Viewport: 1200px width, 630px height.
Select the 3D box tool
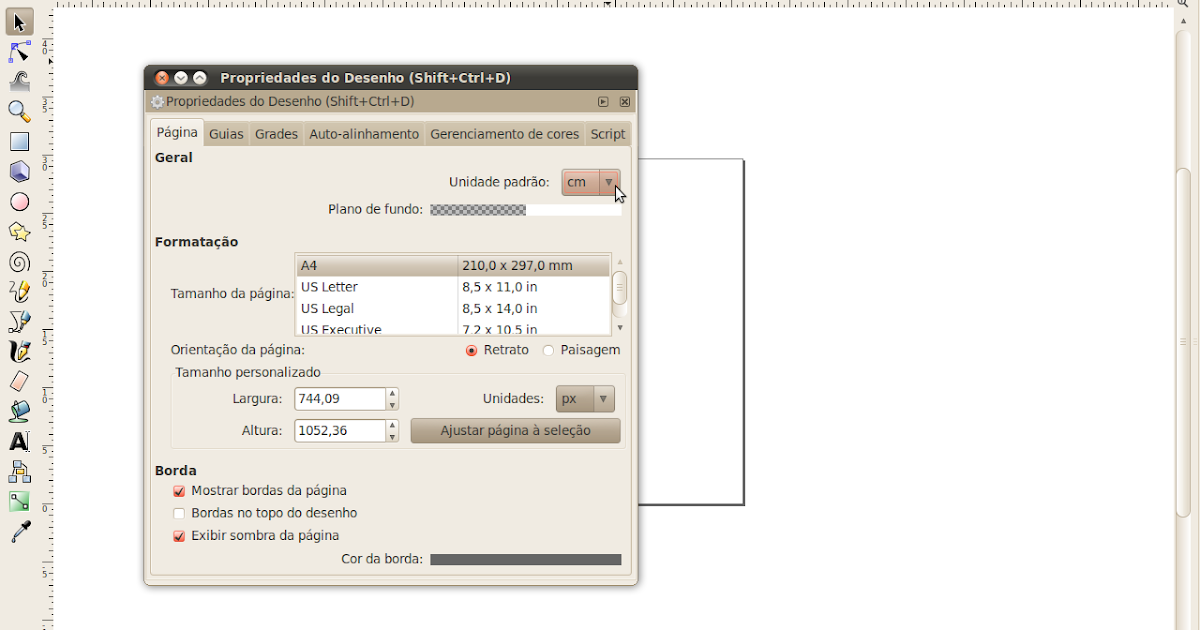point(19,171)
